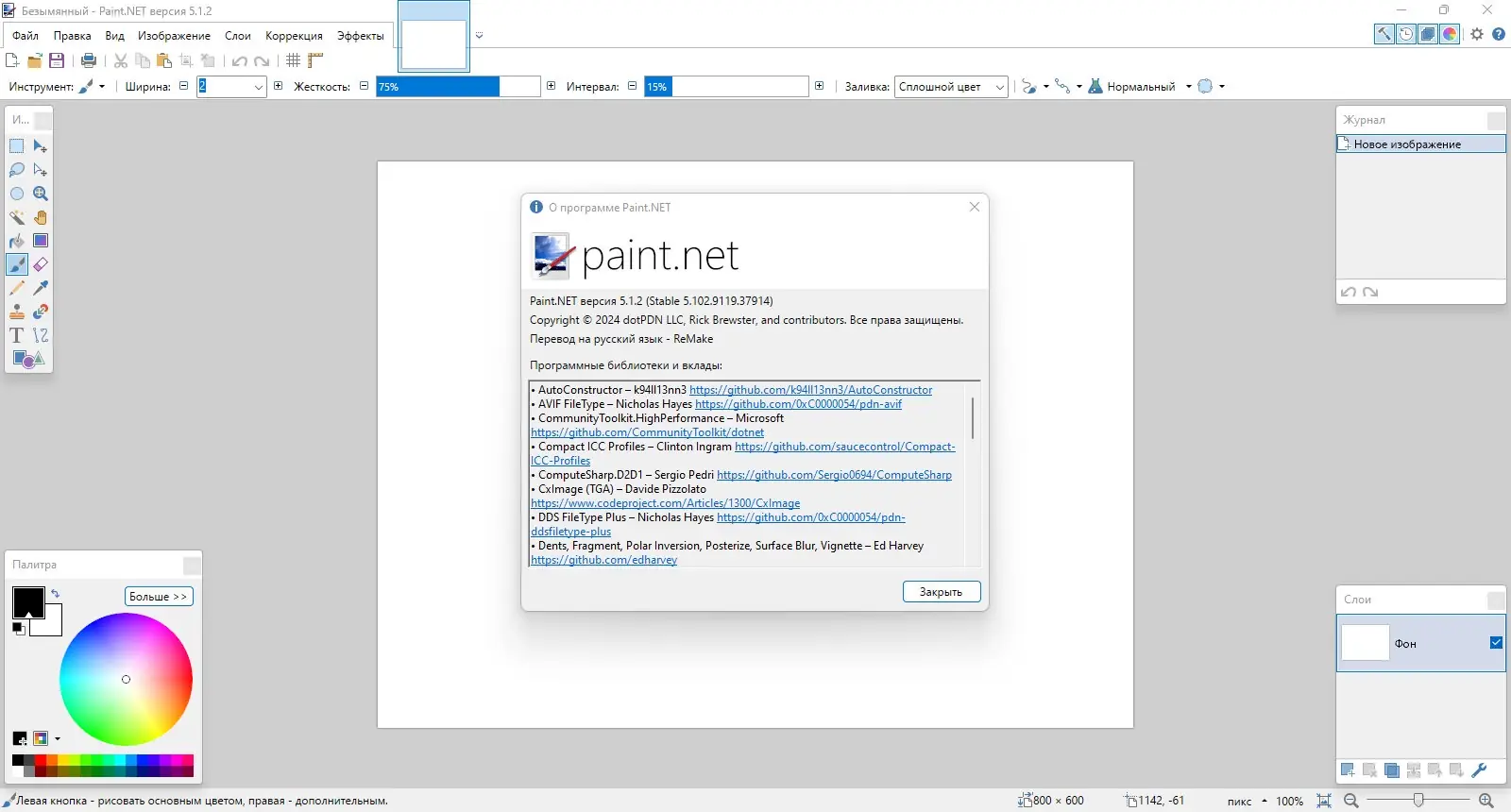
Task: Open the Эффекты menu
Action: [x=361, y=36]
